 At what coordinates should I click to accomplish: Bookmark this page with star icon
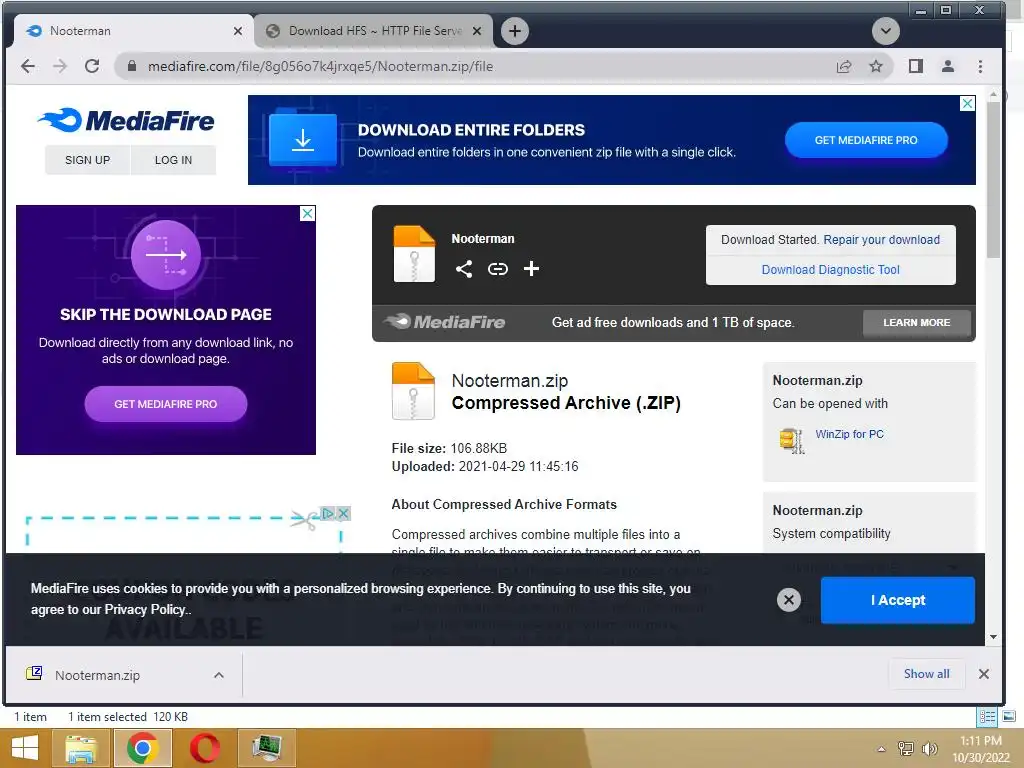pyautogui.click(x=876, y=66)
